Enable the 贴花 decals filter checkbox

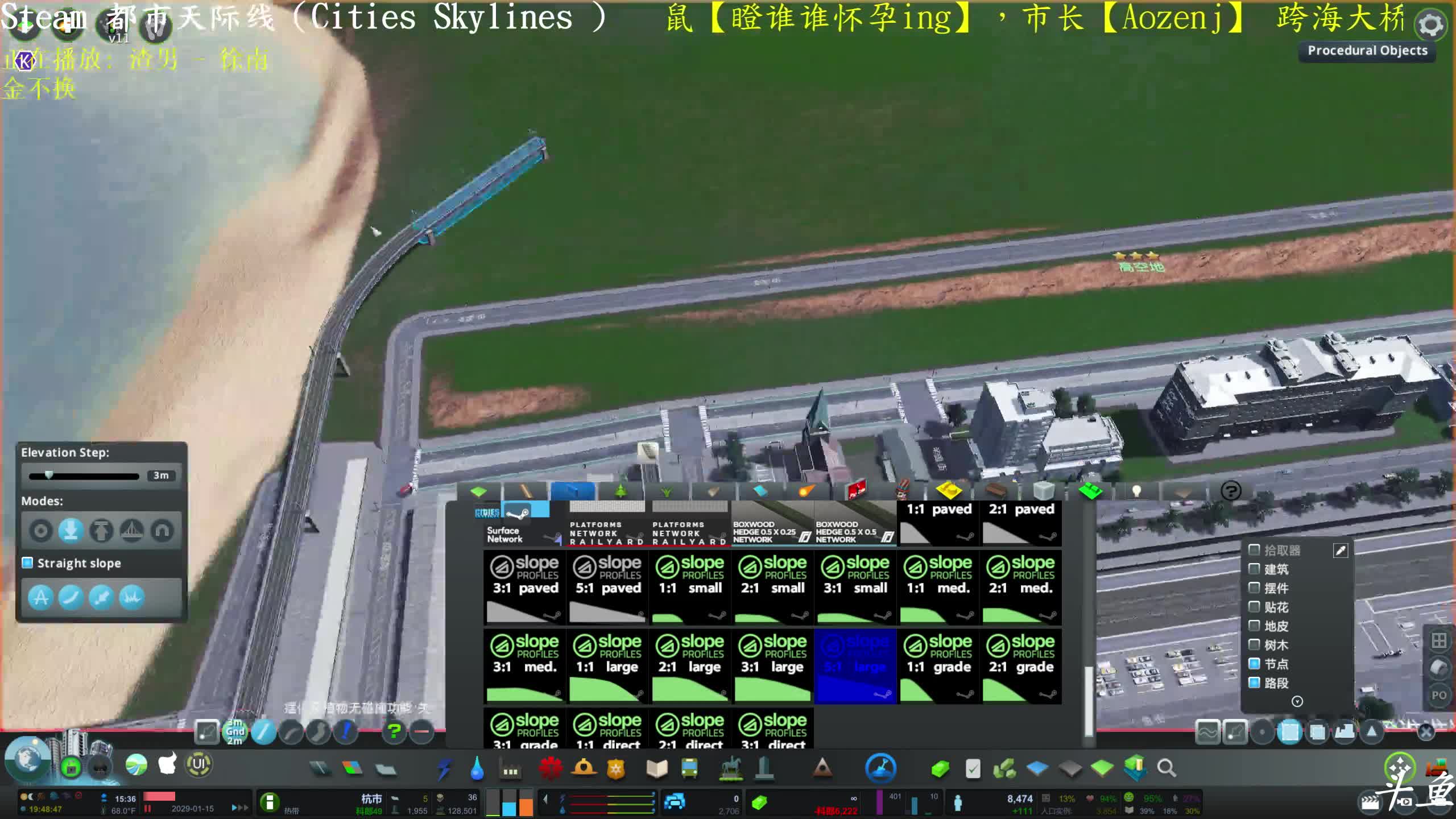[1254, 606]
